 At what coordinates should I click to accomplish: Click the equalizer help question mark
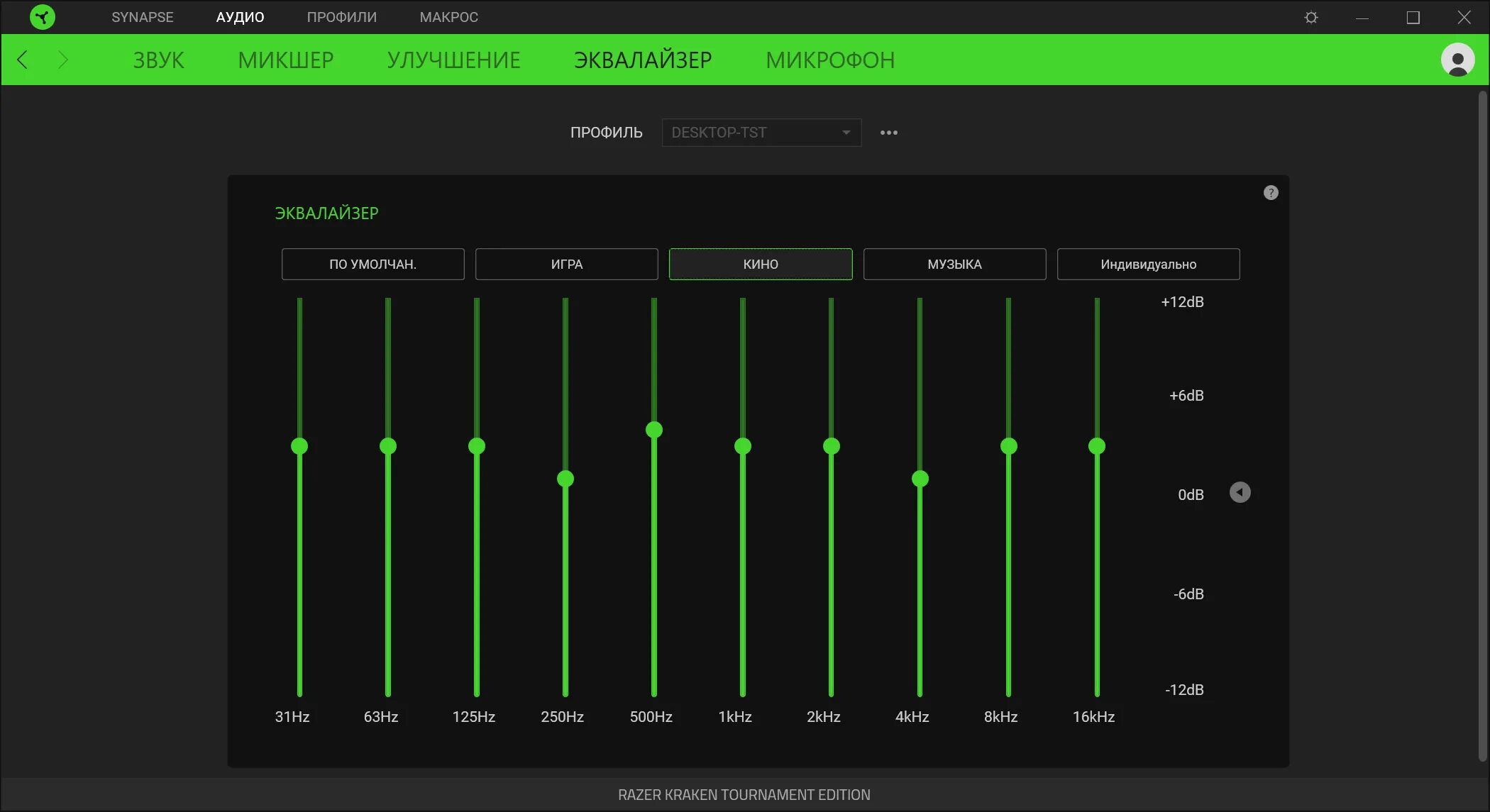(1271, 193)
